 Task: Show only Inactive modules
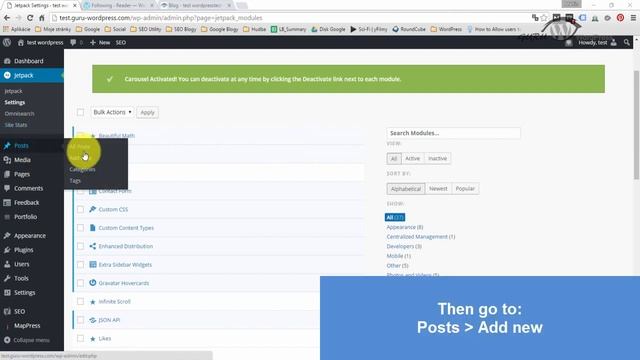(x=437, y=158)
